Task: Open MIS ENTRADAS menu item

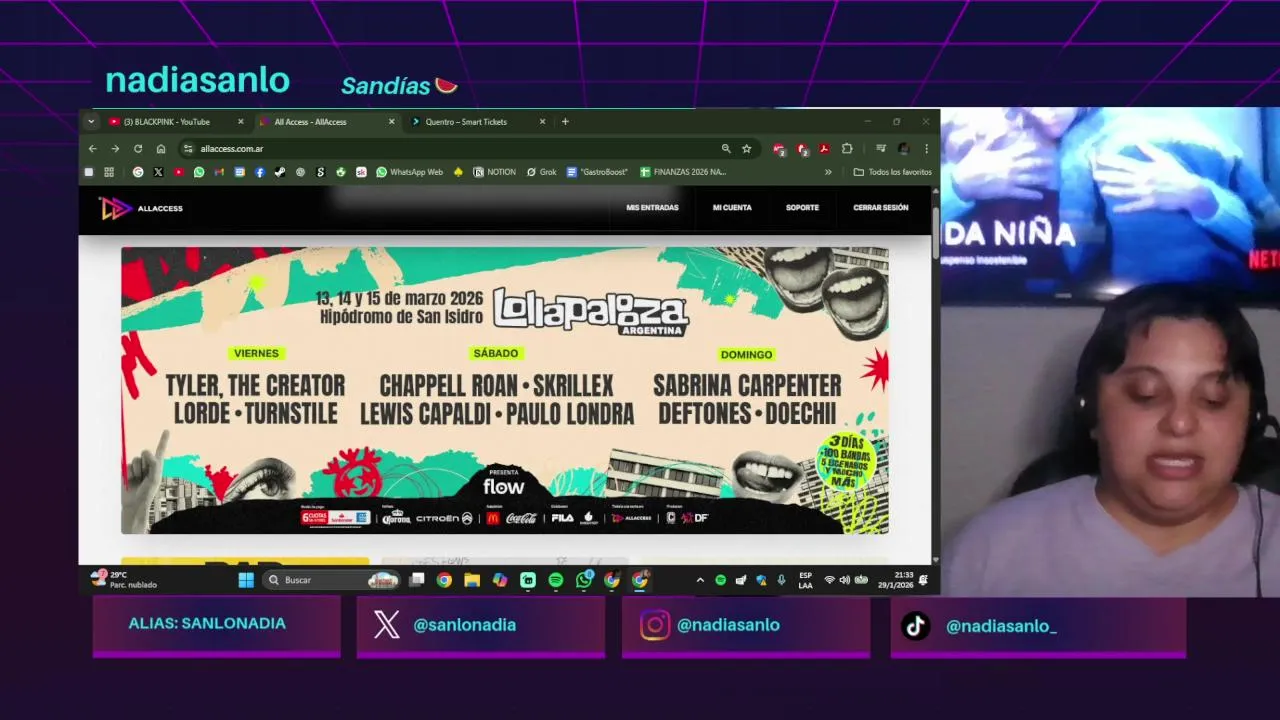Action: point(652,208)
